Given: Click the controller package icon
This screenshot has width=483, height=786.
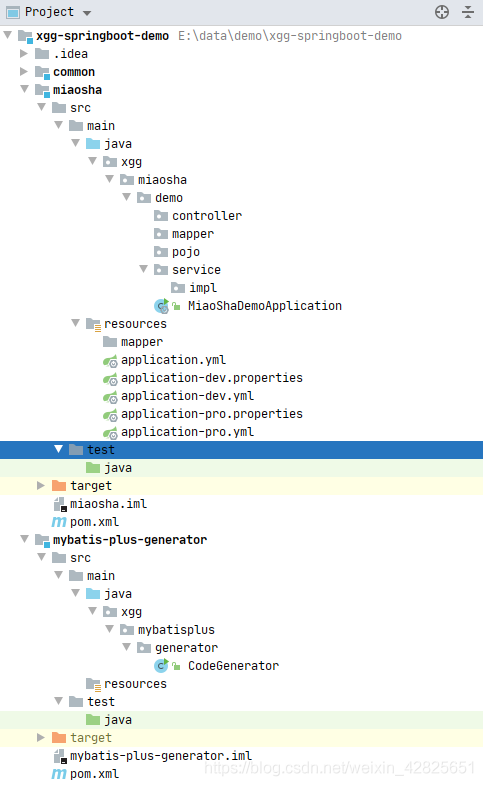Looking at the screenshot, I should coord(161,216).
